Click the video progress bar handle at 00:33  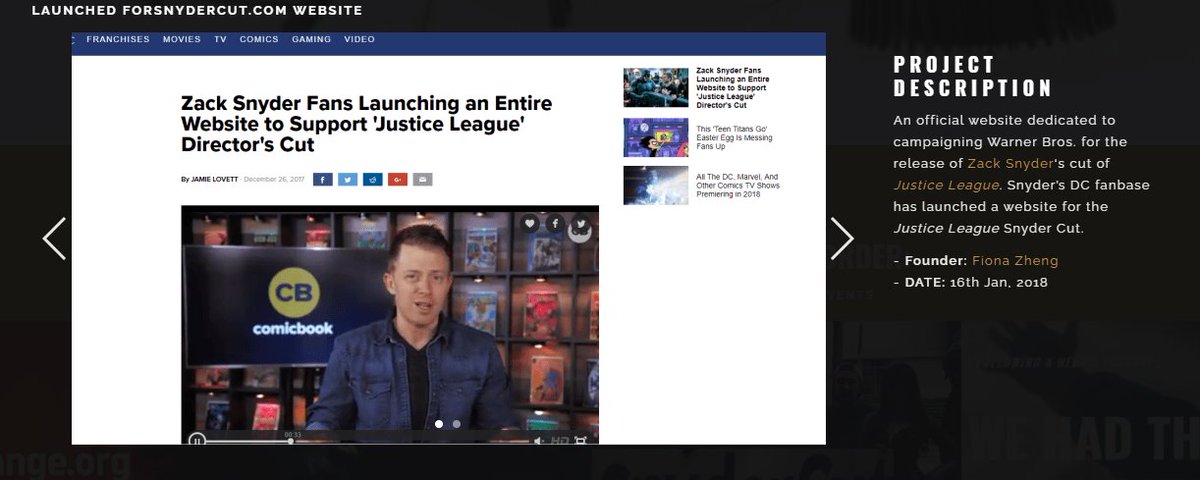click(291, 440)
